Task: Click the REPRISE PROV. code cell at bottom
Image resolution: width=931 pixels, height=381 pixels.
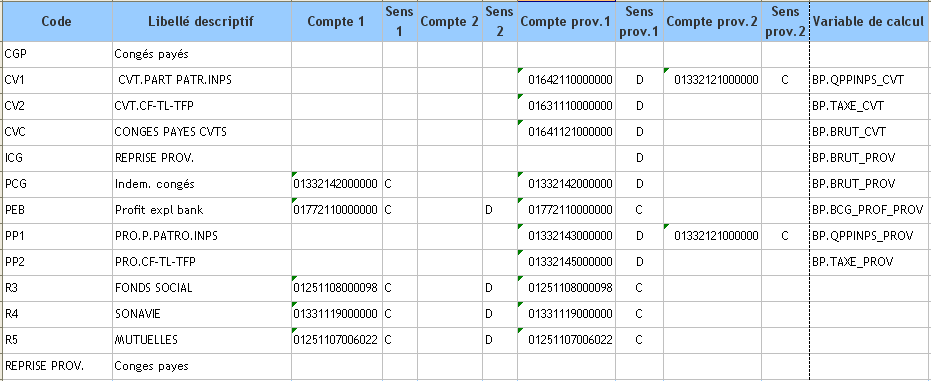Action: [x=56, y=366]
